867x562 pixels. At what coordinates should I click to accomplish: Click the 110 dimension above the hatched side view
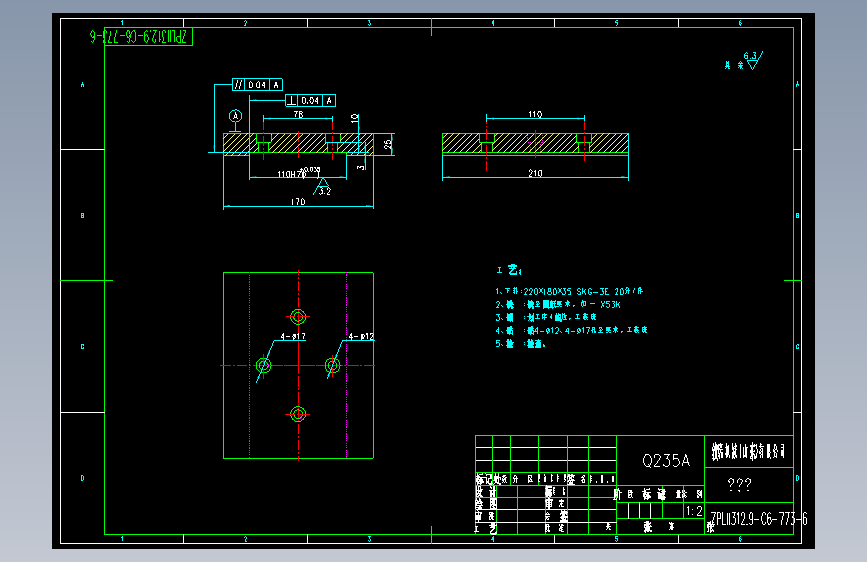[535, 114]
